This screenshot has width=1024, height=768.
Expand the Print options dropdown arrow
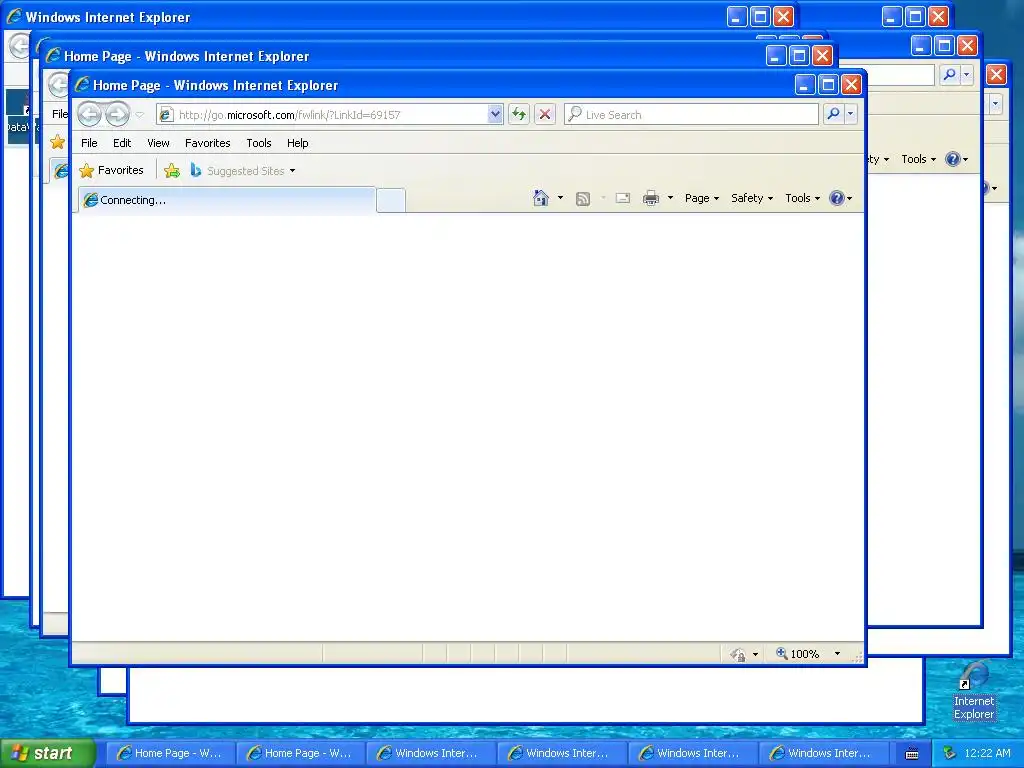point(670,198)
